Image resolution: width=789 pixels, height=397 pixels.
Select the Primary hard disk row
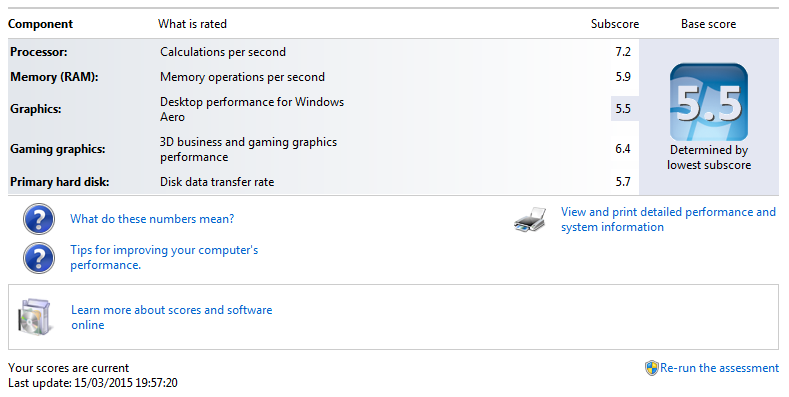click(x=324, y=182)
